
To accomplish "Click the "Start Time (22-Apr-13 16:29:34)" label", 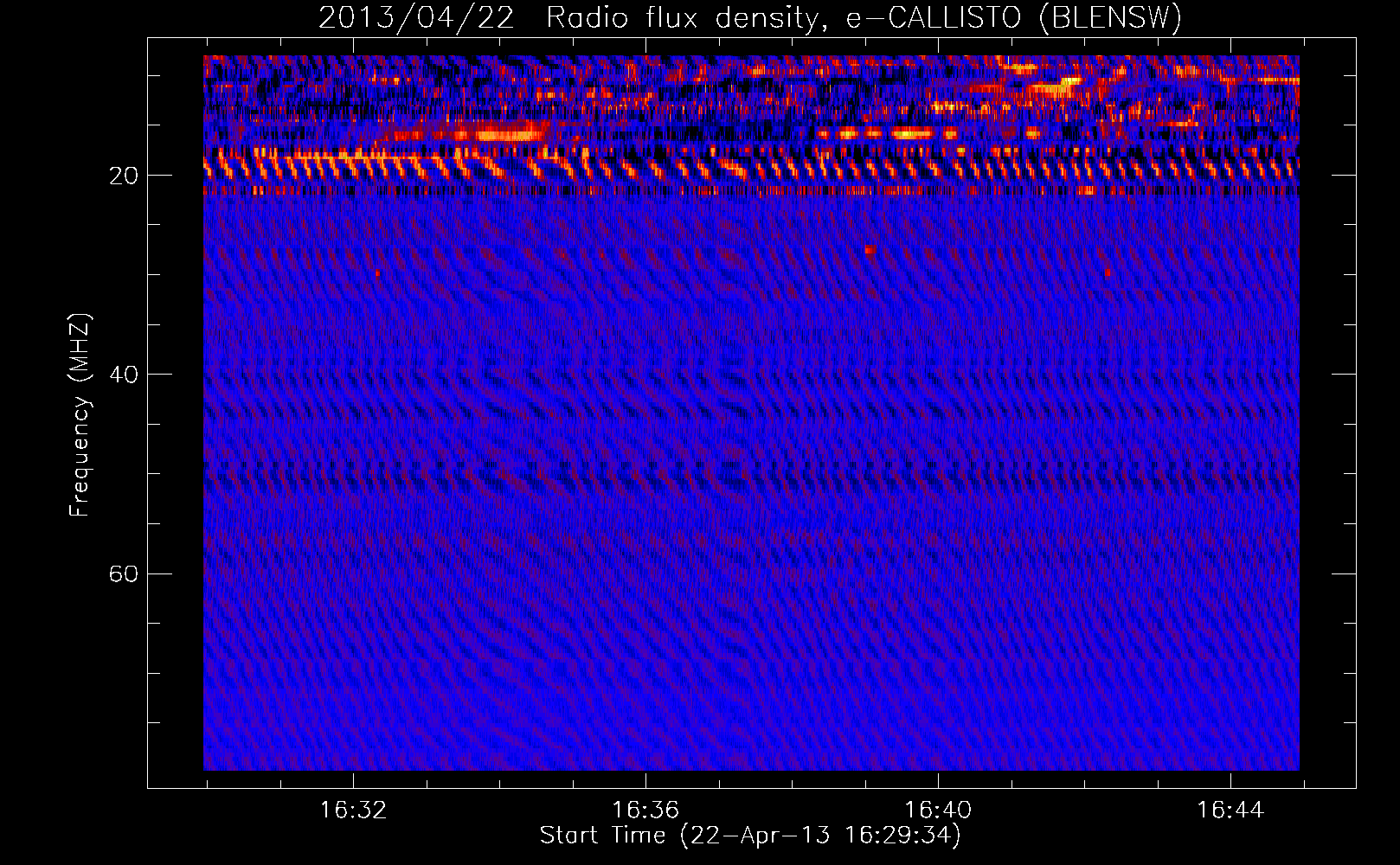I will tap(750, 836).
